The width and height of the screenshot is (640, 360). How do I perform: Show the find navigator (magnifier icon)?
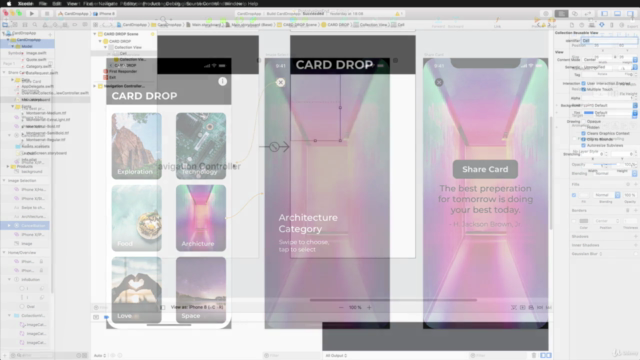[x=35, y=25]
